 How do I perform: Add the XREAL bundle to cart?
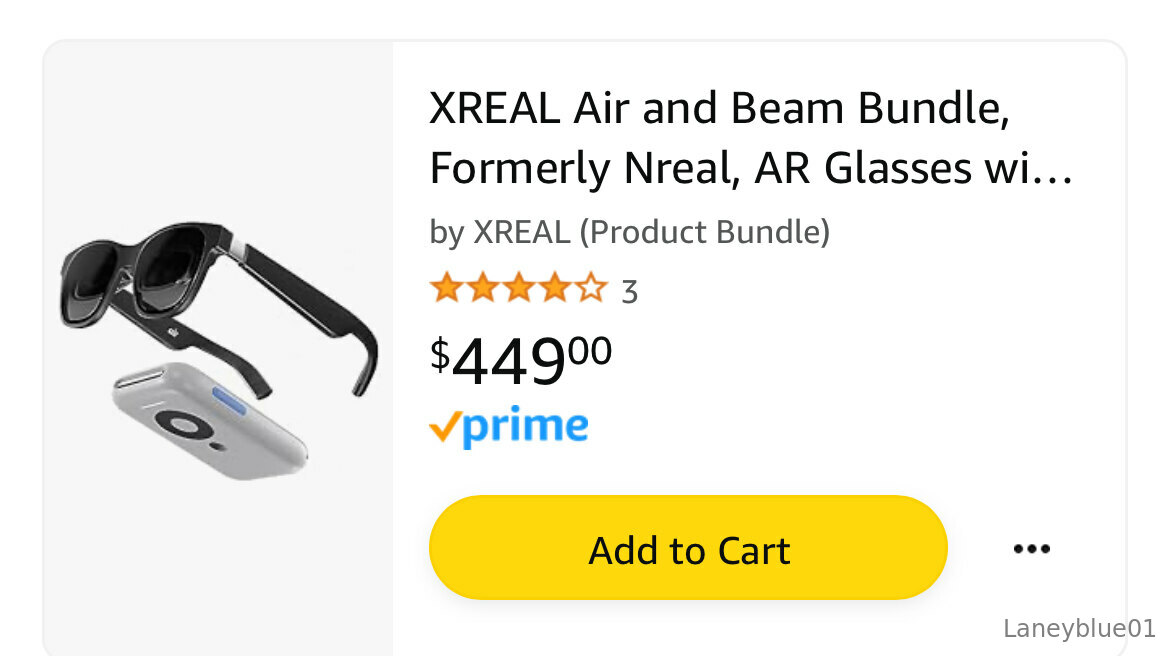coord(688,548)
